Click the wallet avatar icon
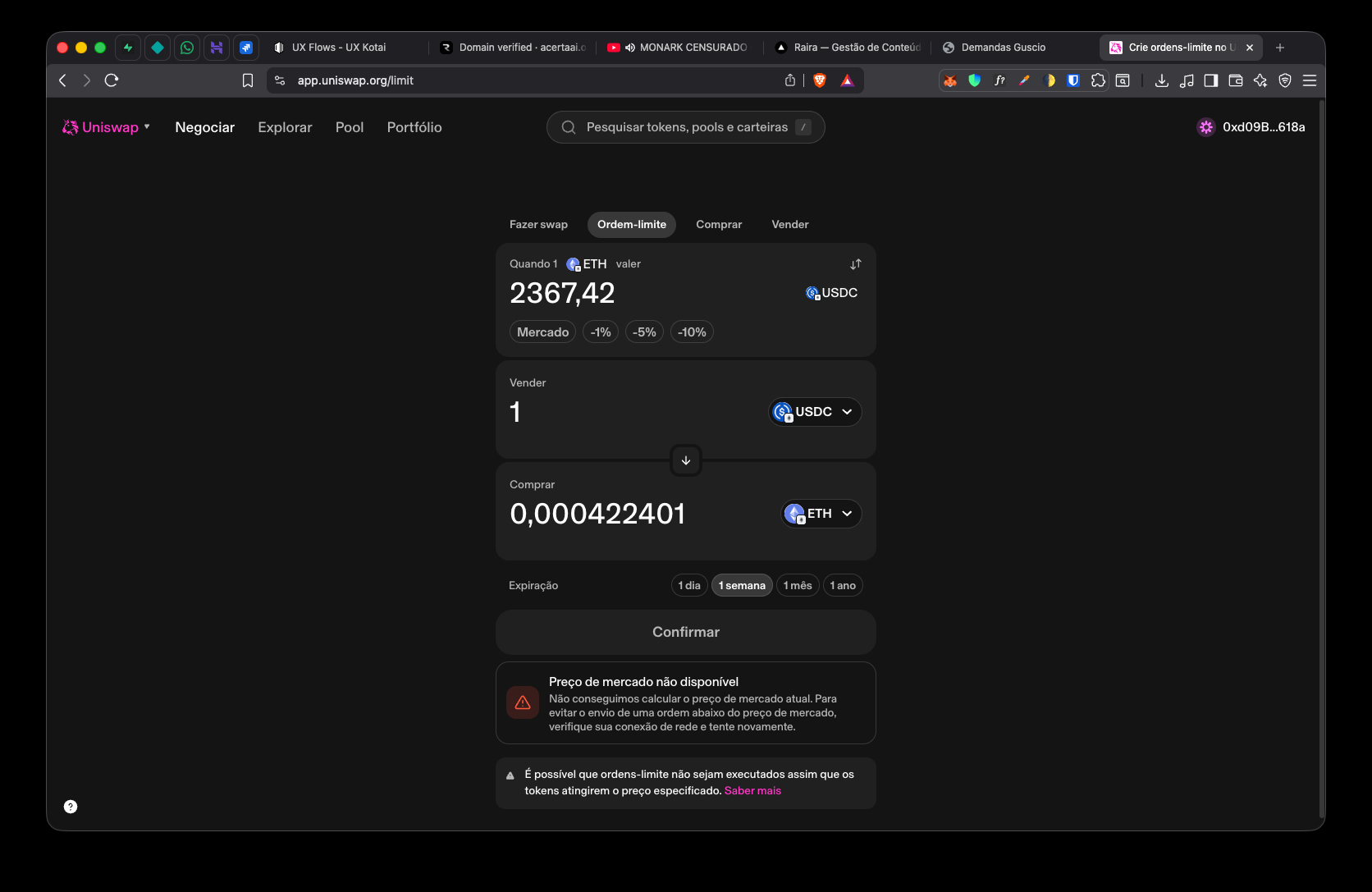 pyautogui.click(x=1205, y=127)
